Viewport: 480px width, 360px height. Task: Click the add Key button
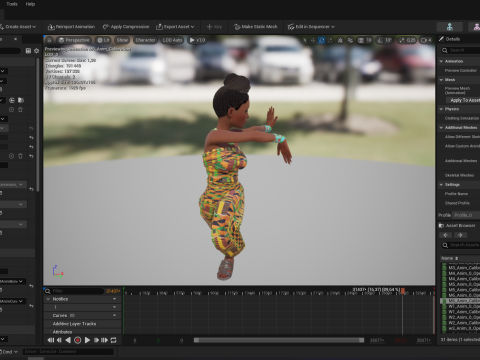(x=214, y=27)
